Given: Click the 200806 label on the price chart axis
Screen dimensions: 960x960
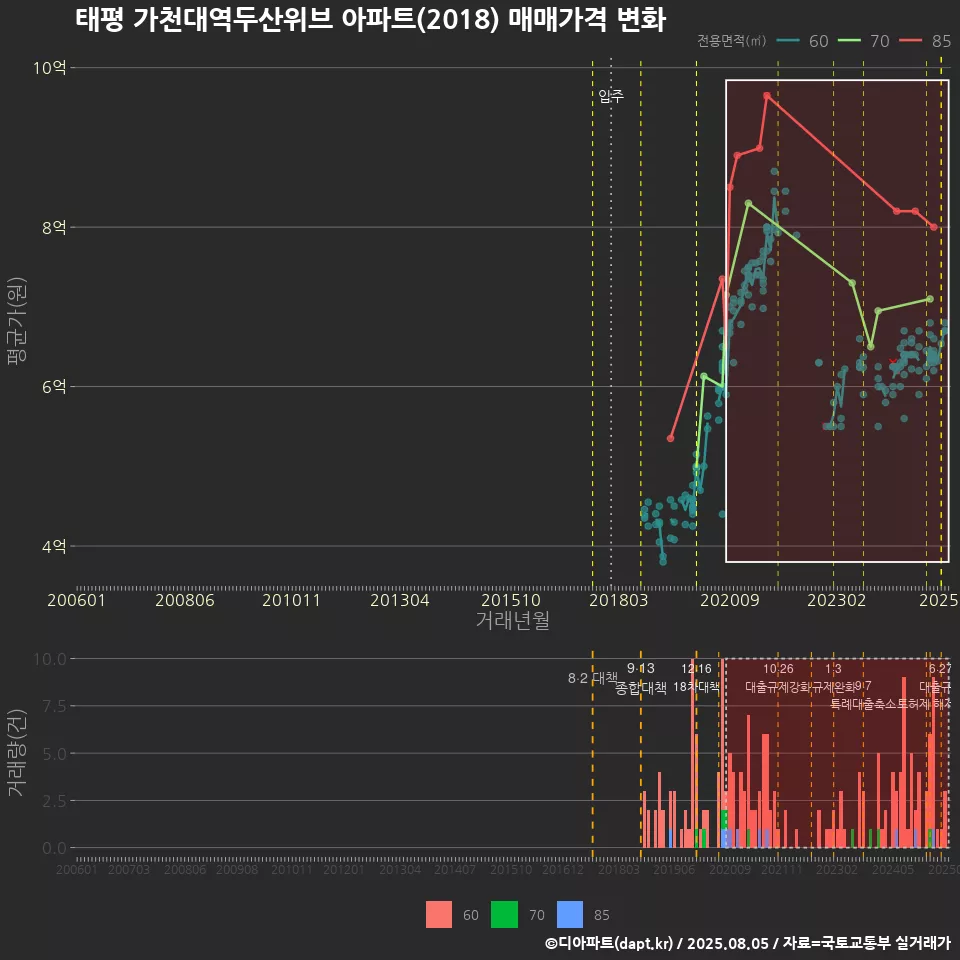Looking at the screenshot, I should coord(184,600).
